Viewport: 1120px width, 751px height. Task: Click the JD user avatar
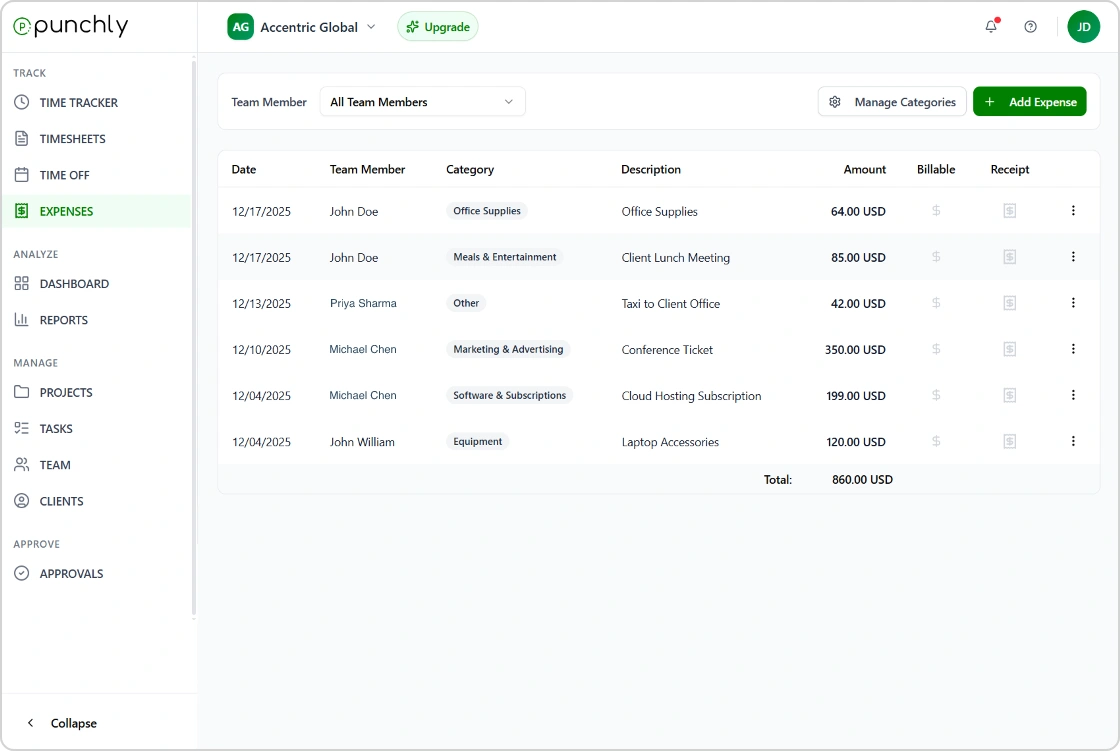click(1083, 27)
